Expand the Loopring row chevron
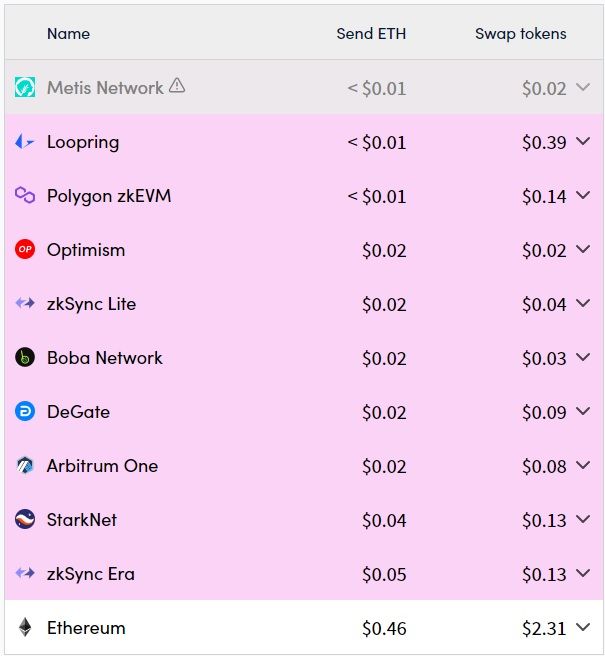 click(584, 142)
